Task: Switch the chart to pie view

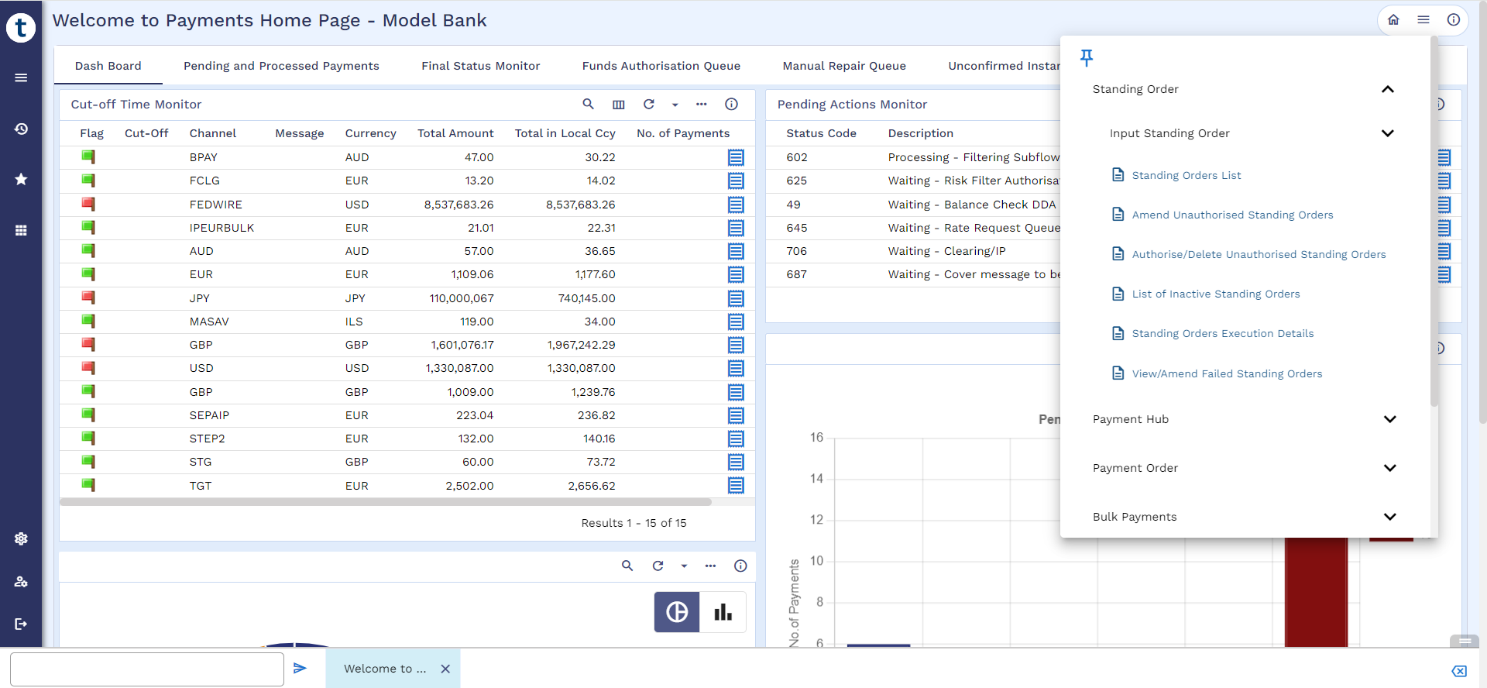Action: tap(677, 612)
